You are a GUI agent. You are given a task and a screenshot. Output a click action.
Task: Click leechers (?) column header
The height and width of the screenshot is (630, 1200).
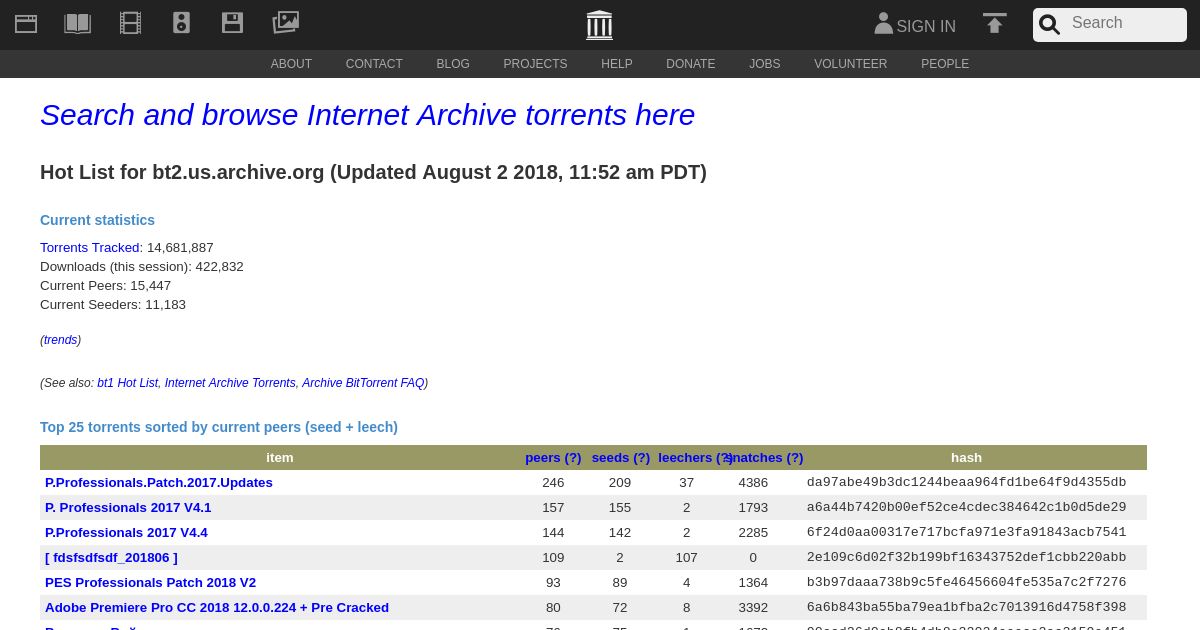coord(693,458)
